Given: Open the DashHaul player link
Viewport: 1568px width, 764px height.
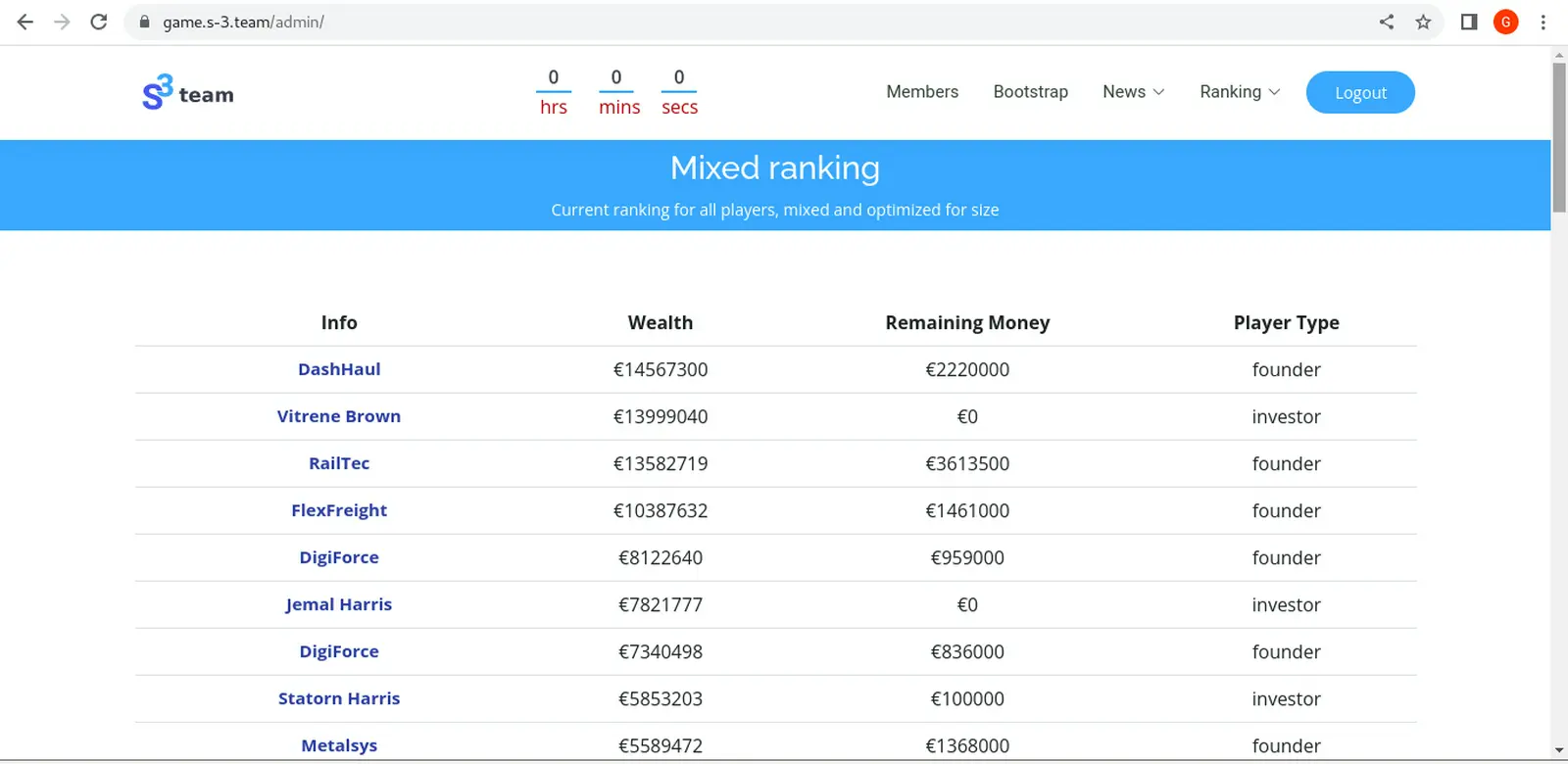Looking at the screenshot, I should pos(339,369).
